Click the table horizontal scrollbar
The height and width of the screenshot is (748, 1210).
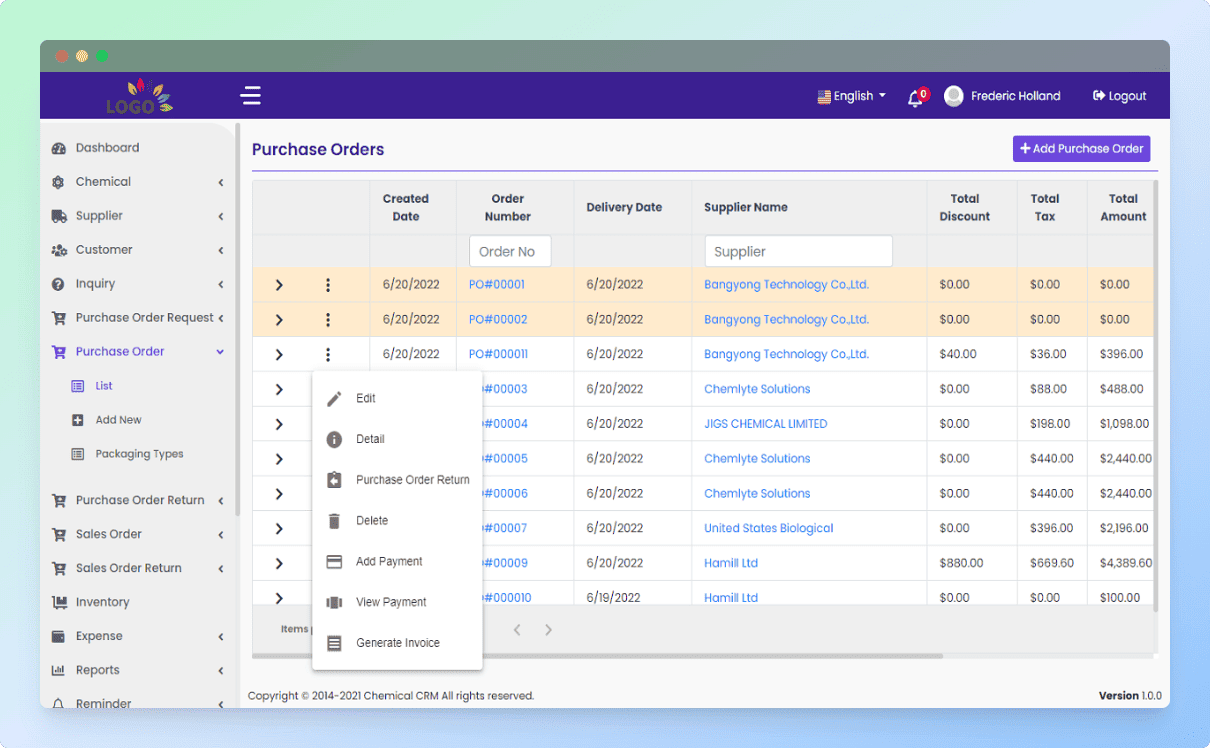(x=597, y=657)
